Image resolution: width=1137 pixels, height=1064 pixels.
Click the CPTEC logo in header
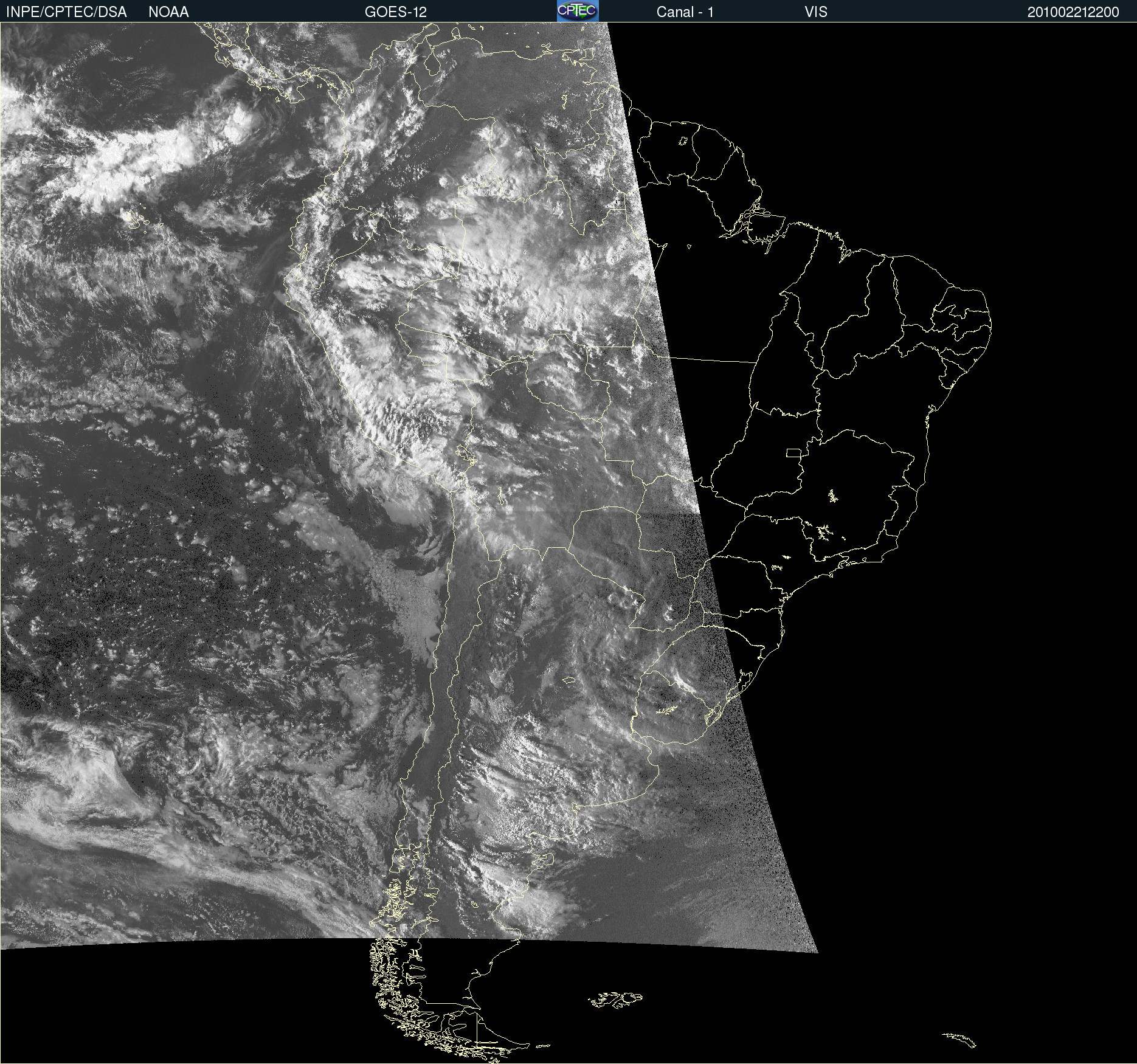(x=578, y=11)
